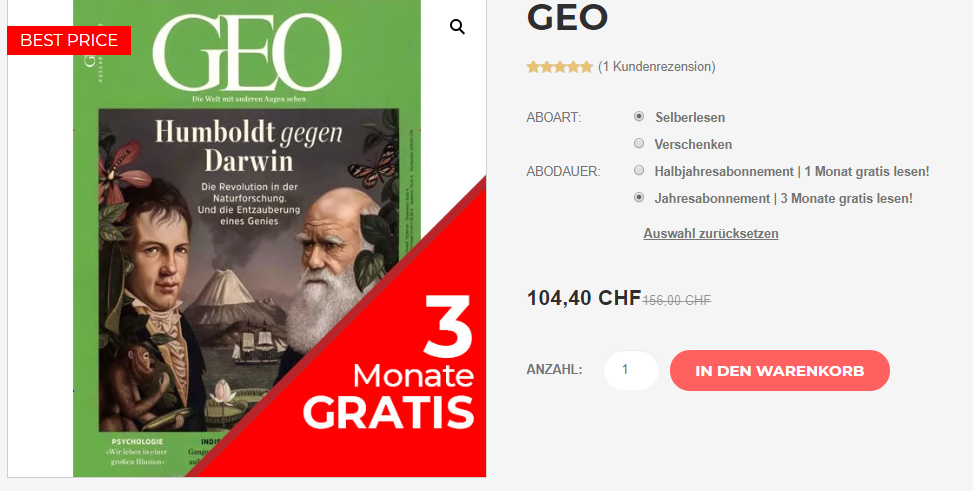Screen dimensions: 973x492
Task: Click the 104,40 CHF current price
Action: [x=584, y=298]
